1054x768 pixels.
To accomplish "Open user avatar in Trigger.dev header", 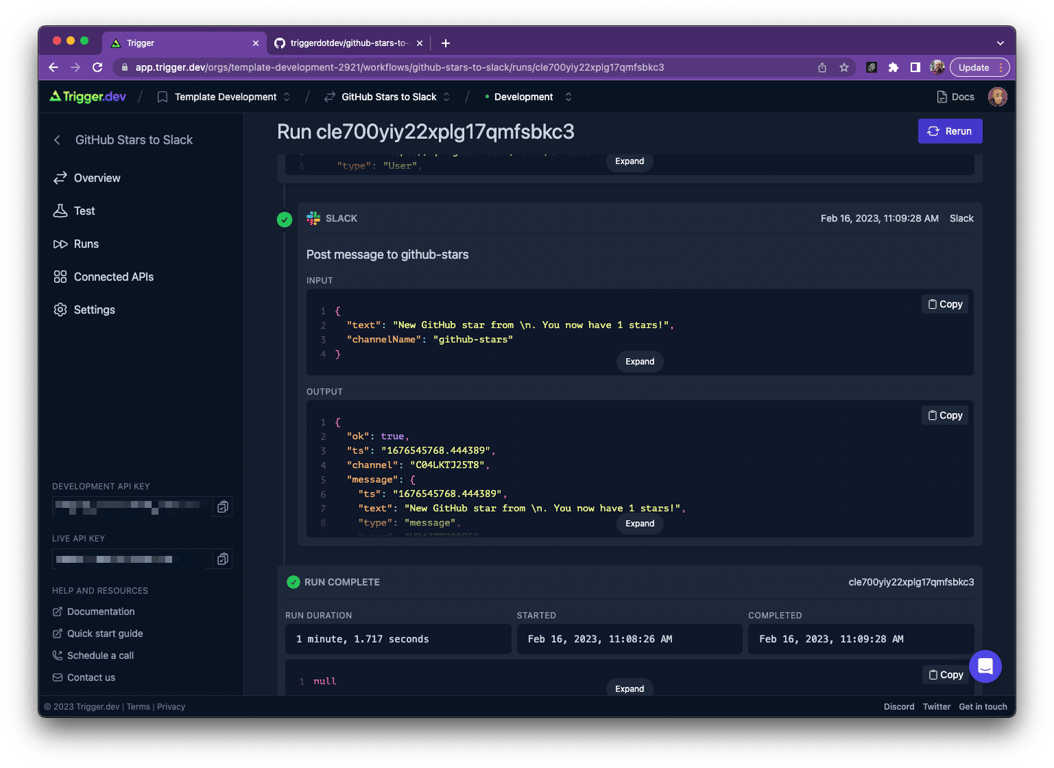I will tap(998, 97).
